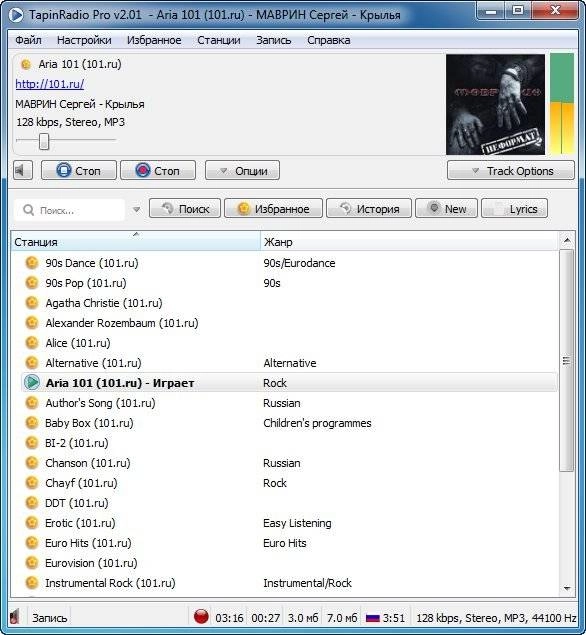Click the green play icon for Aria 101
The width and height of the screenshot is (586, 635).
pos(32,383)
